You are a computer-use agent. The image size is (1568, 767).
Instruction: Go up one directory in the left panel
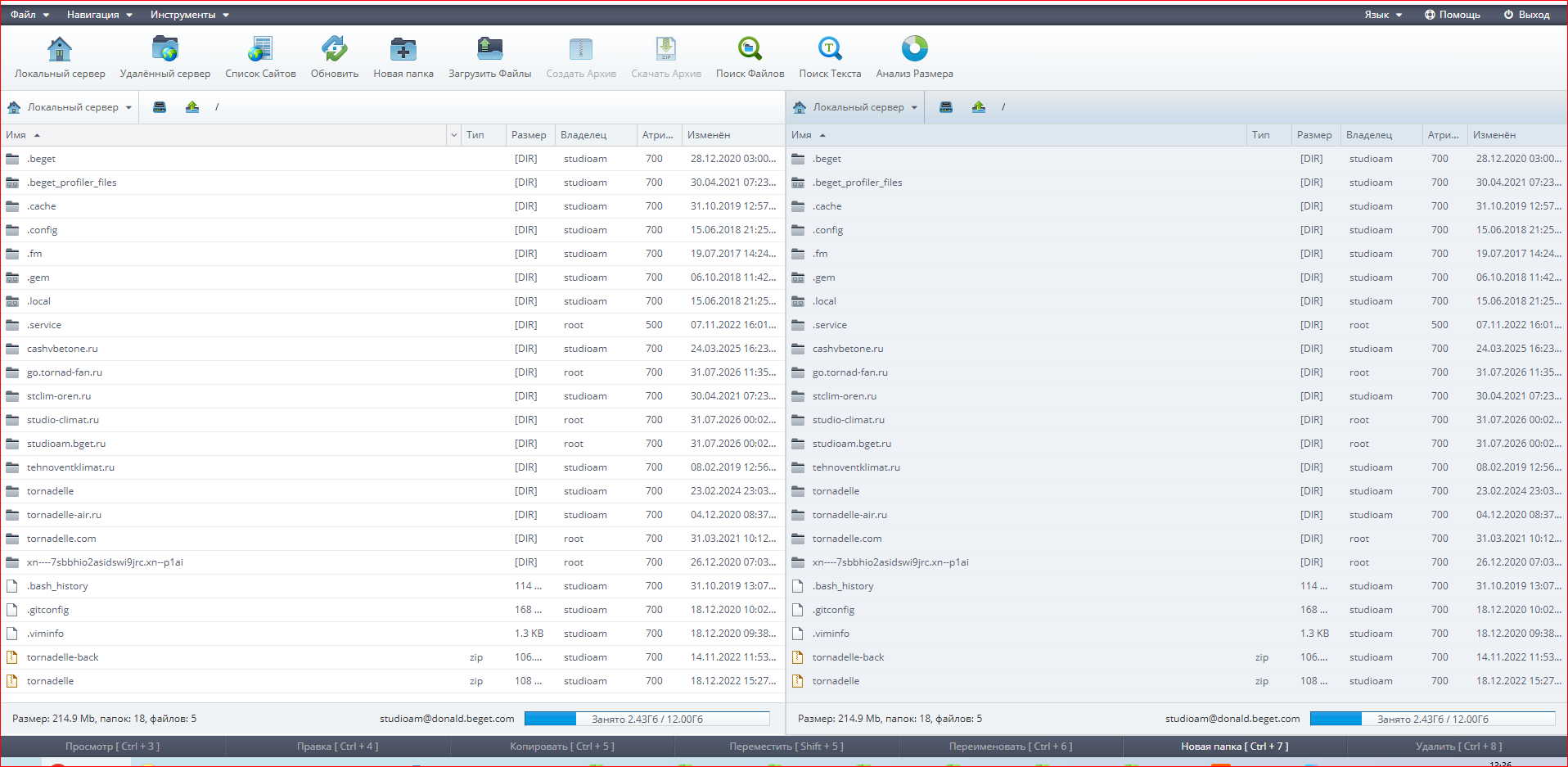click(x=192, y=107)
